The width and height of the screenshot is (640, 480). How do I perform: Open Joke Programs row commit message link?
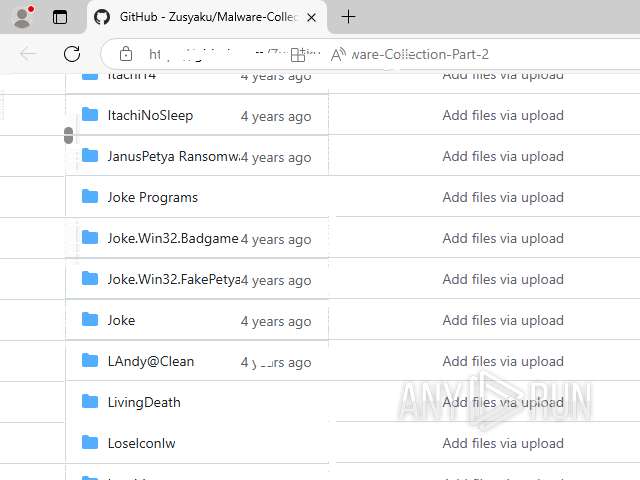(x=503, y=198)
